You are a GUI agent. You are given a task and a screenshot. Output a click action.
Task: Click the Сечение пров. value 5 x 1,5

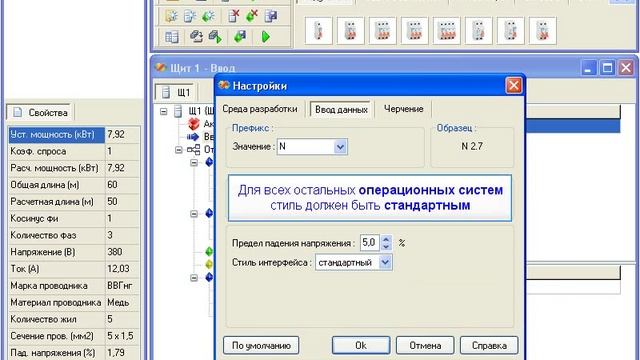(x=120, y=336)
